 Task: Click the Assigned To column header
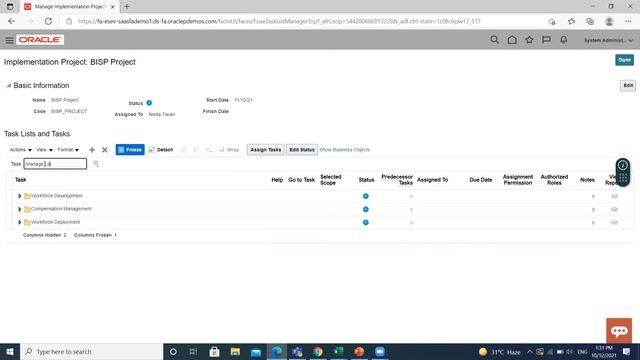click(x=432, y=180)
